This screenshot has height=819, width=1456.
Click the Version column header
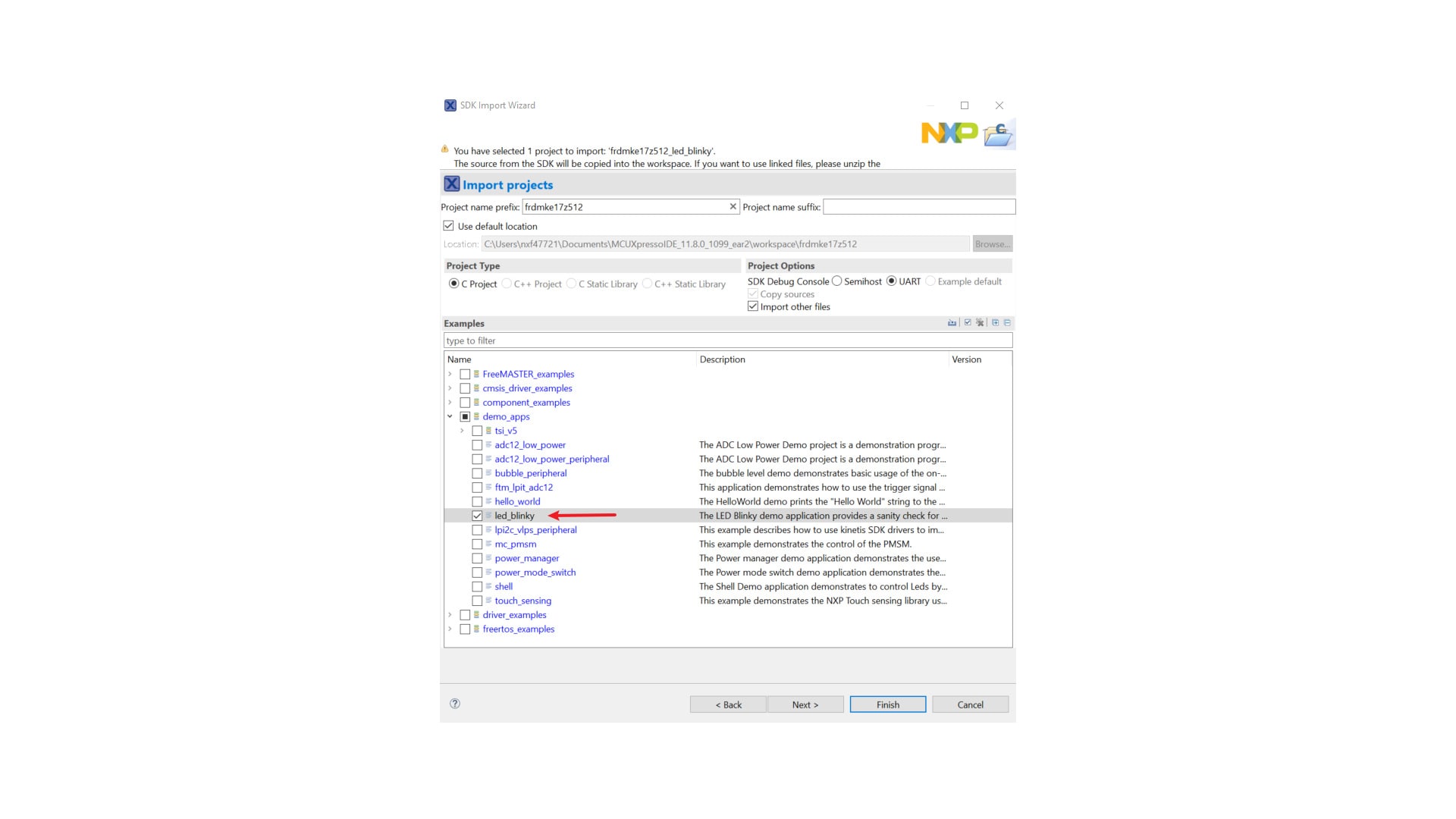(966, 359)
